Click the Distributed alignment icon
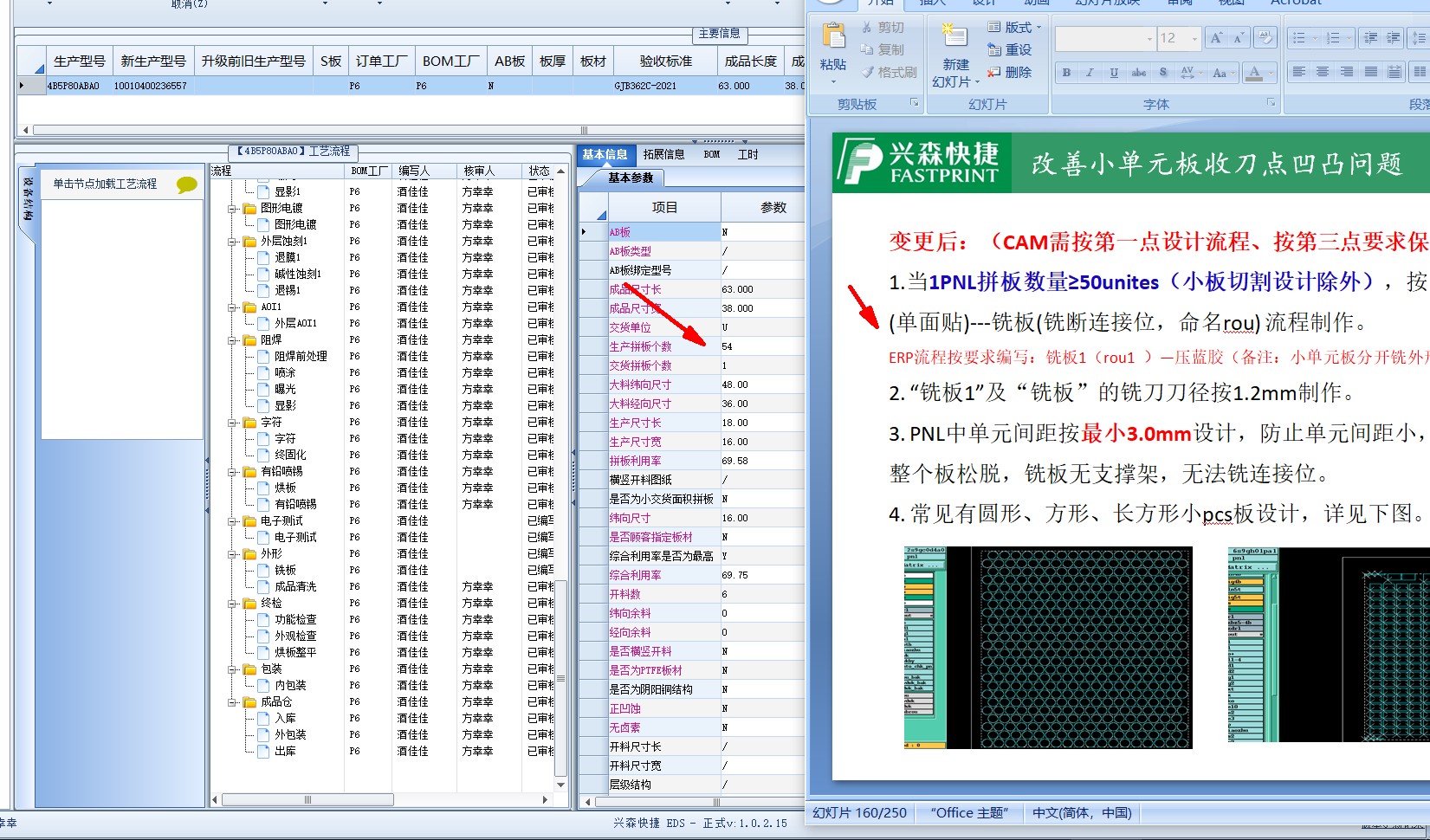The height and width of the screenshot is (840, 1430). 1394,73
